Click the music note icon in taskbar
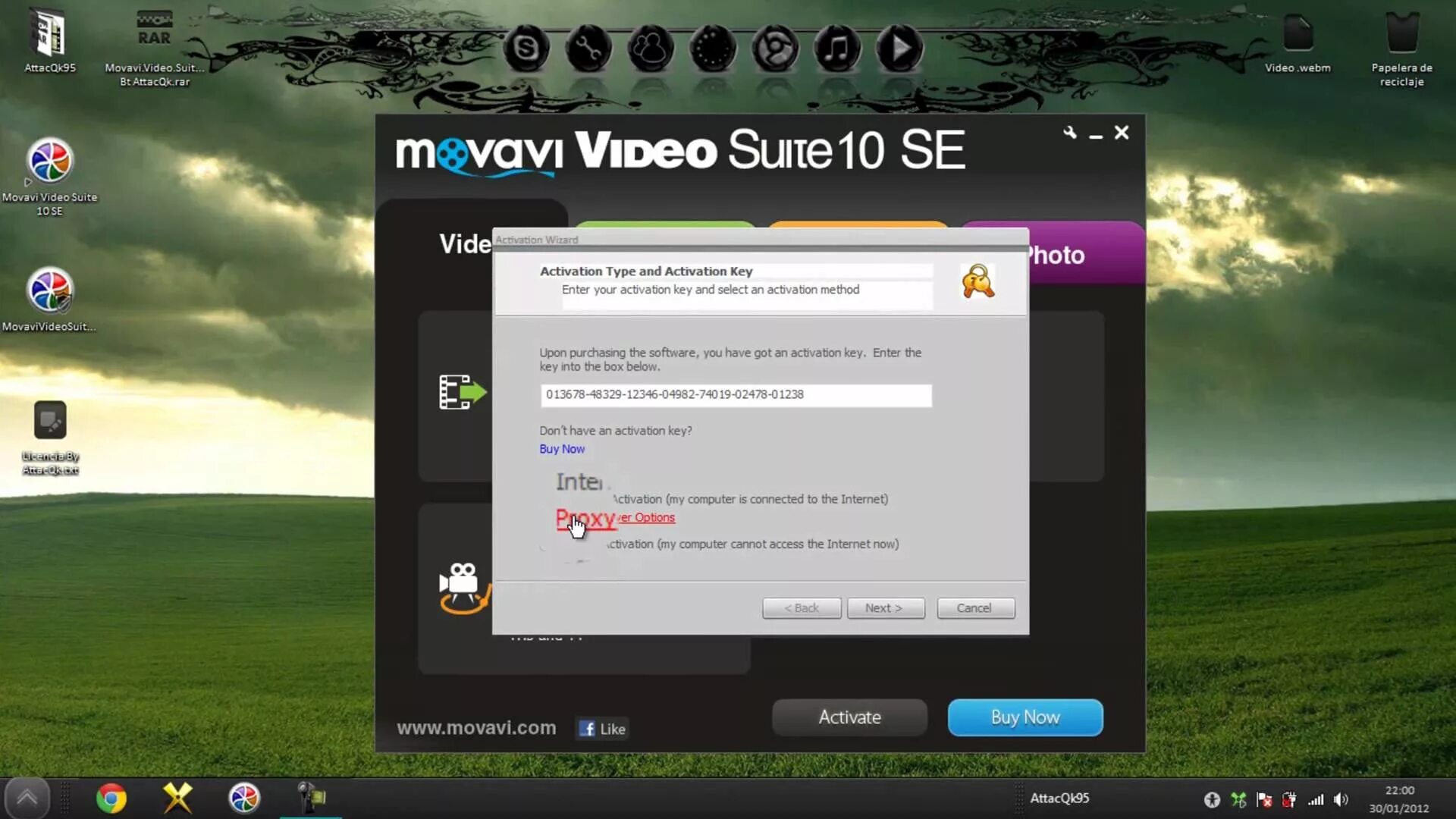Screen dimensions: 1456x819 838,47
